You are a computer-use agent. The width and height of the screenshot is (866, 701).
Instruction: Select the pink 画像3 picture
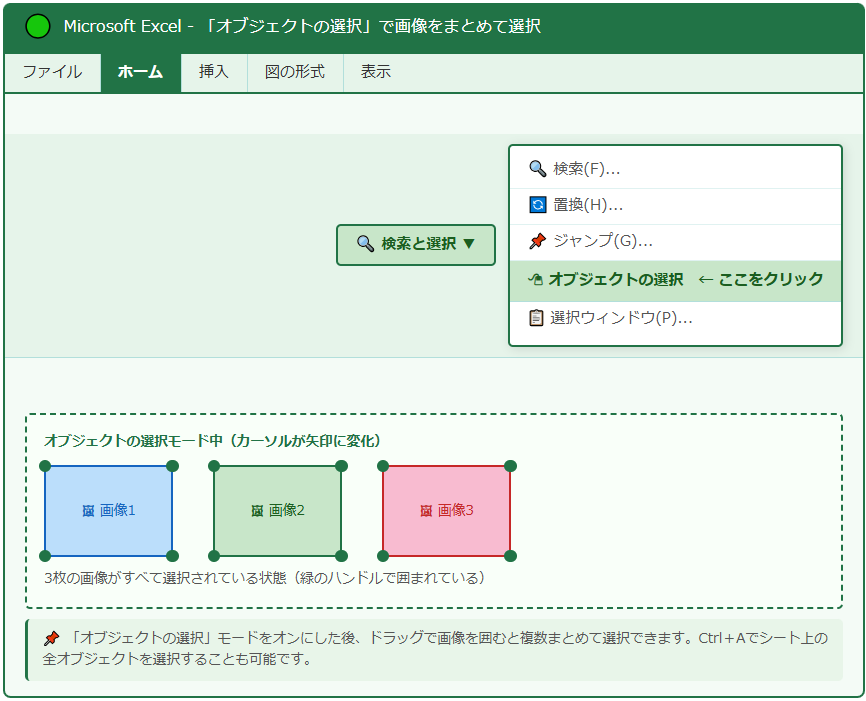tap(446, 511)
